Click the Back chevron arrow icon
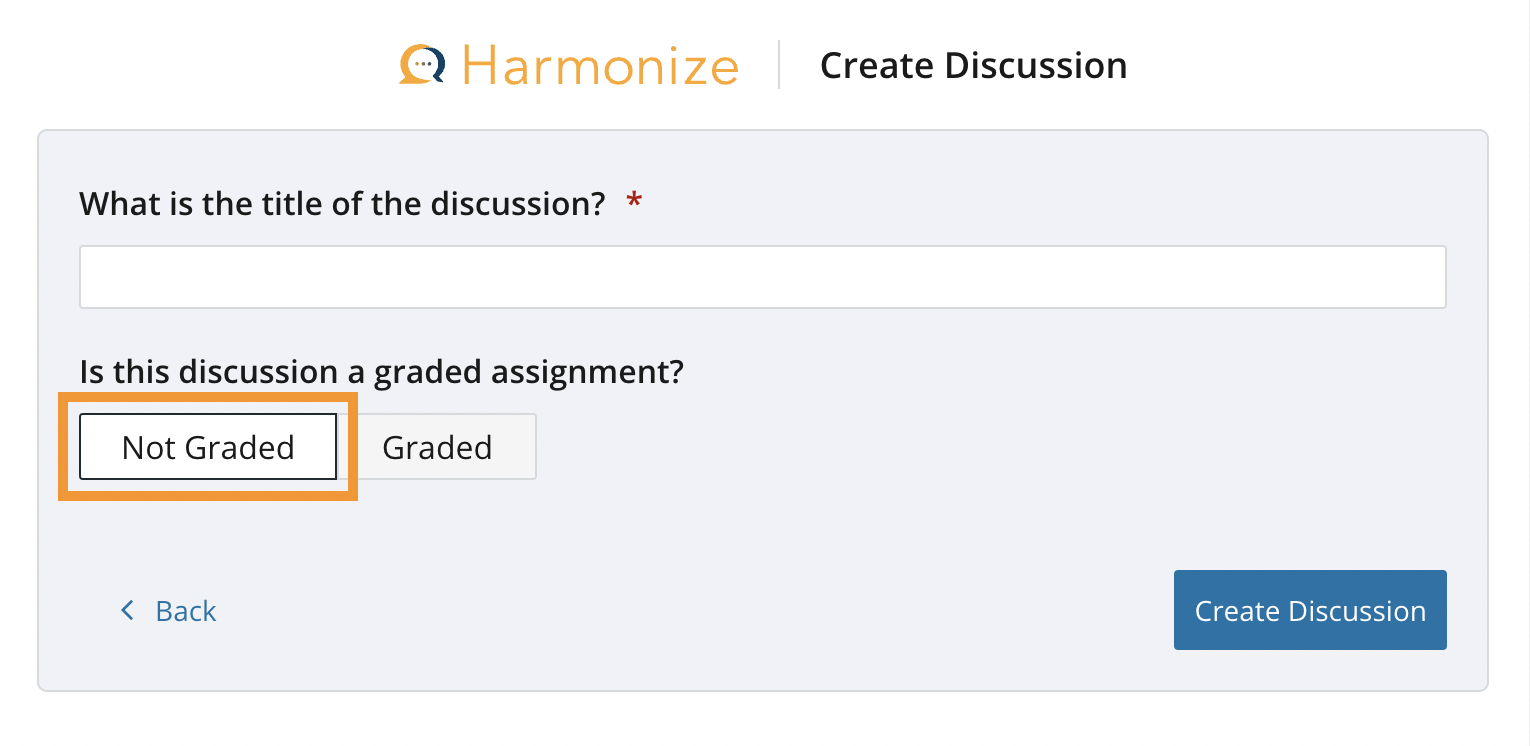1530x746 pixels. 127,610
